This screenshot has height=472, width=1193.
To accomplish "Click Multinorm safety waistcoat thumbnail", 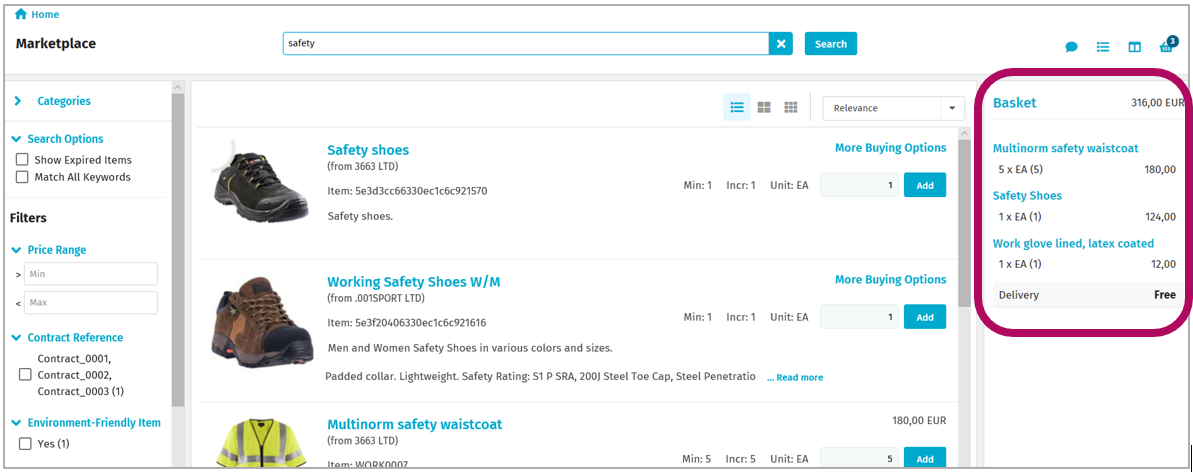I will 263,444.
